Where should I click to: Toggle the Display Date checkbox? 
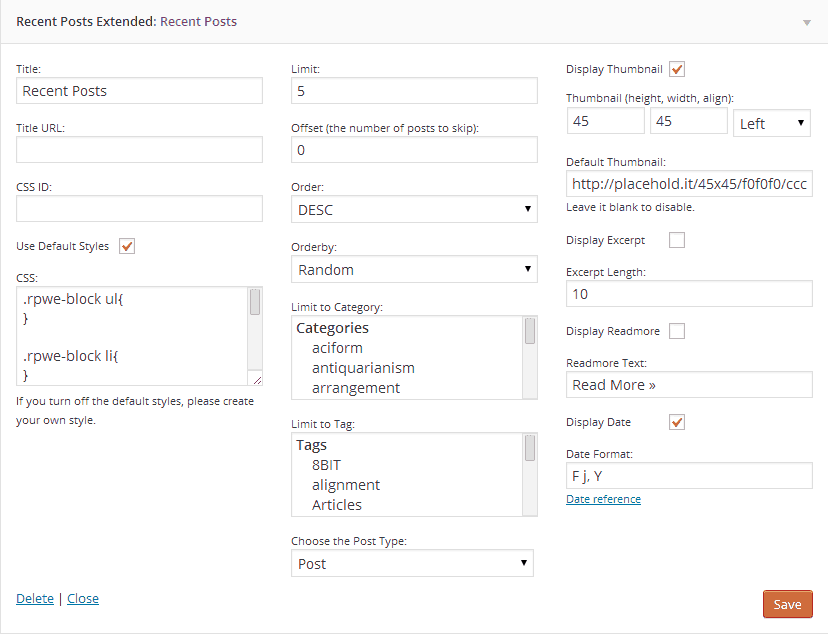point(677,422)
